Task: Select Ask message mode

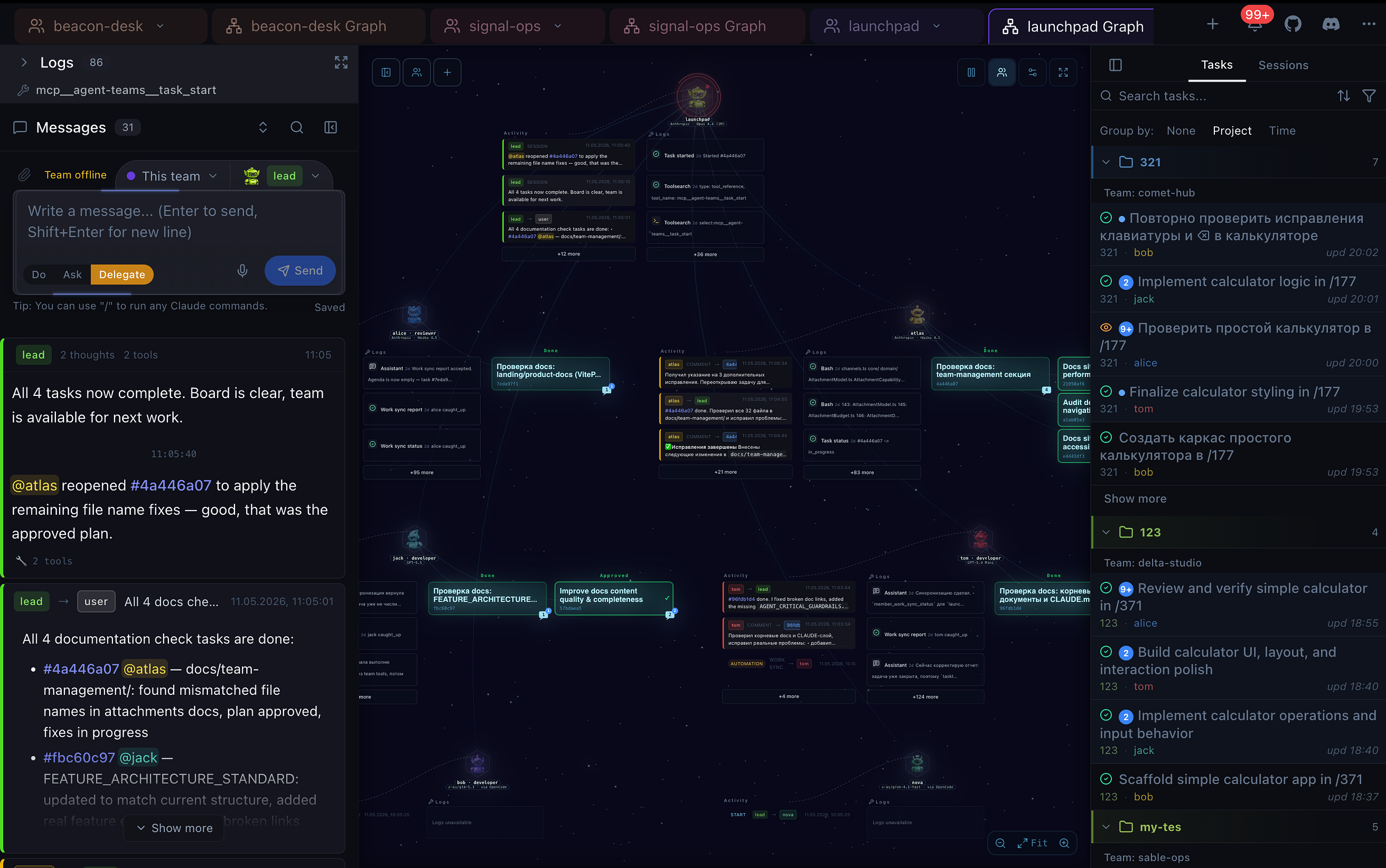Action: [x=72, y=274]
